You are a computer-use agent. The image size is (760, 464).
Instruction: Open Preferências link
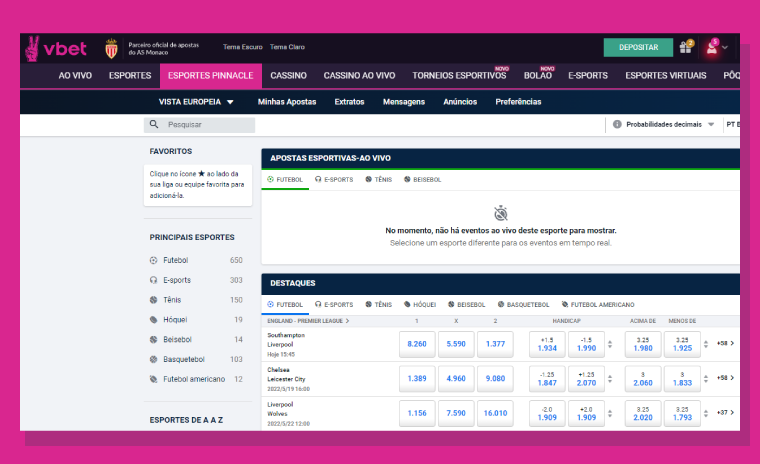pos(518,102)
